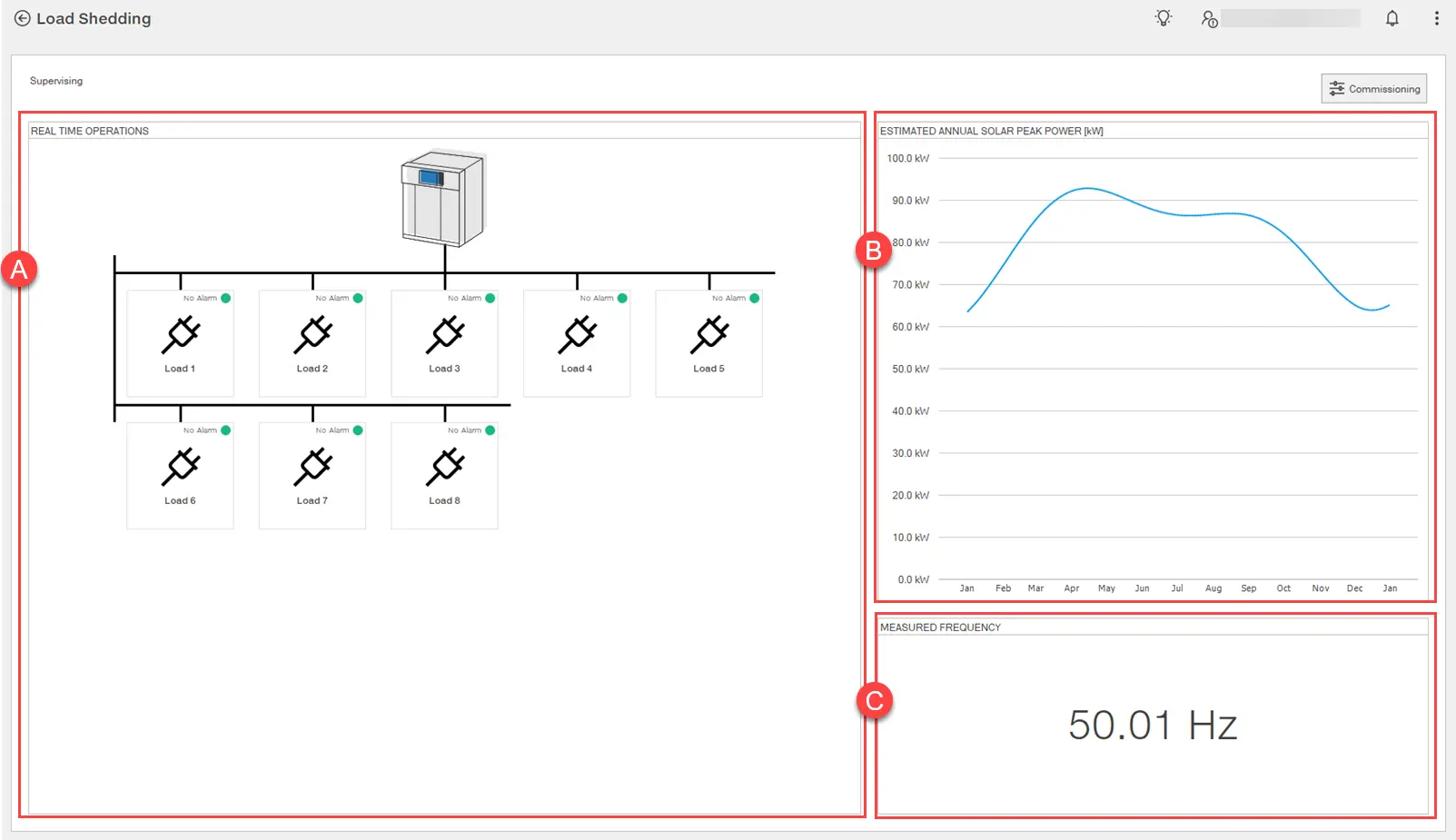Click the solar peak power curve line
1456x840 pixels.
[x=1087, y=189]
